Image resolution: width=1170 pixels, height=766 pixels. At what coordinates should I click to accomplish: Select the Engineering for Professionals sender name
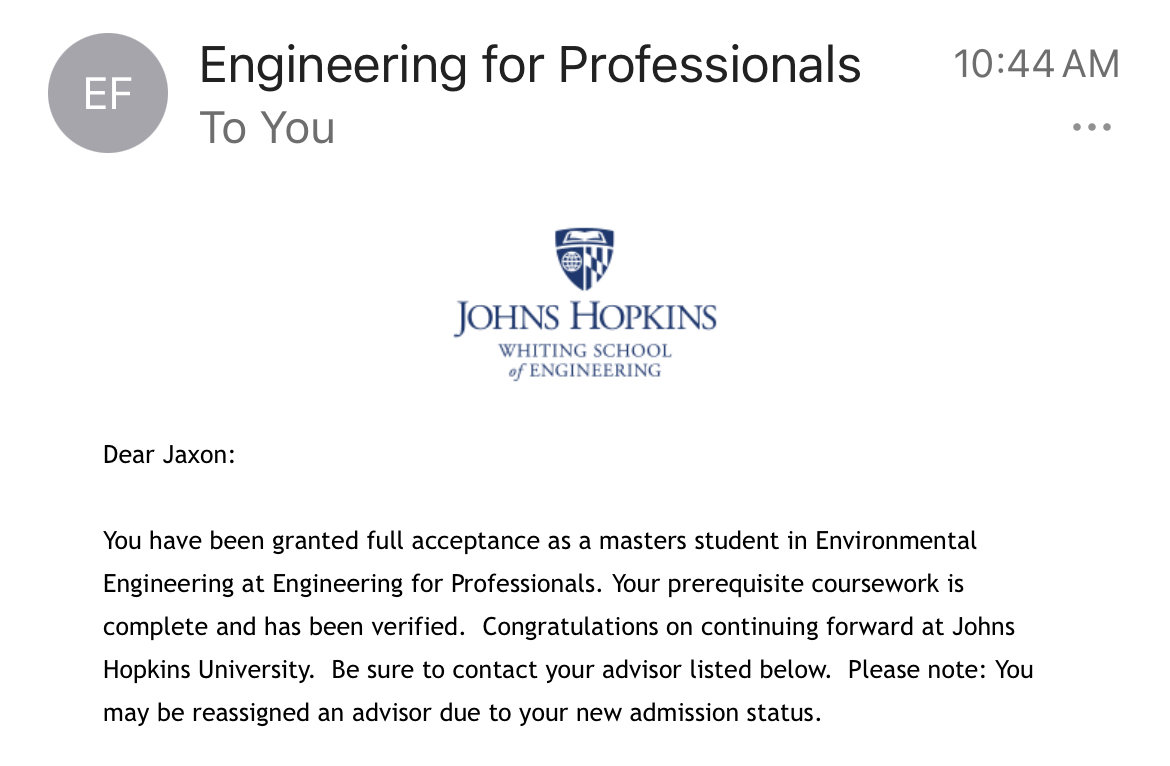pos(530,65)
